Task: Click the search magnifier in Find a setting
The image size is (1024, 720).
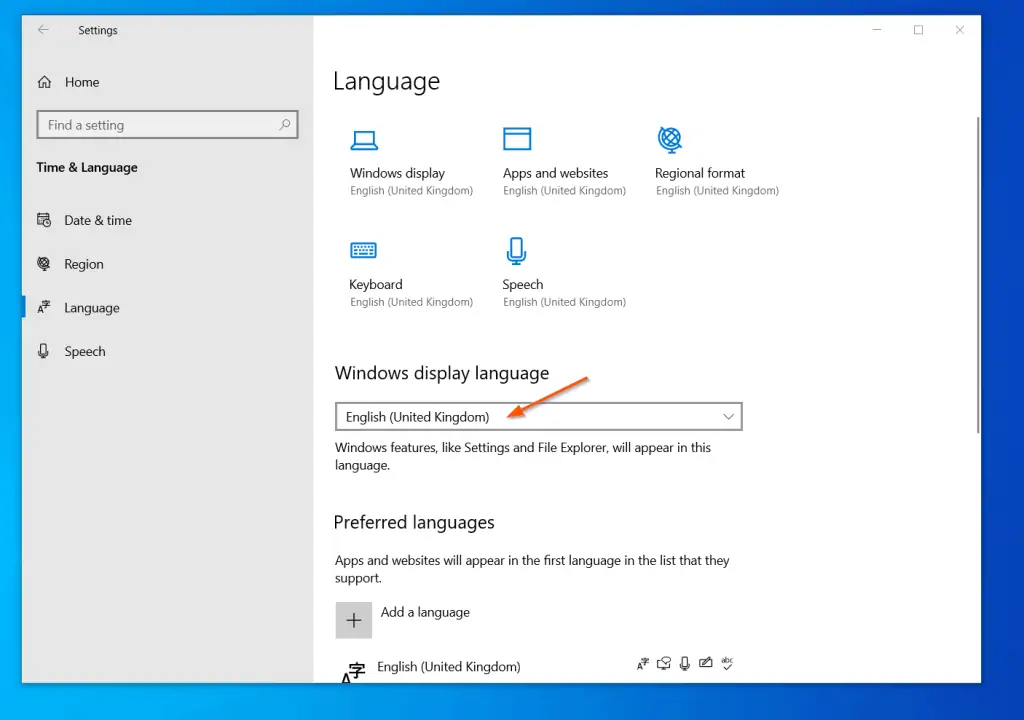Action: click(x=285, y=124)
